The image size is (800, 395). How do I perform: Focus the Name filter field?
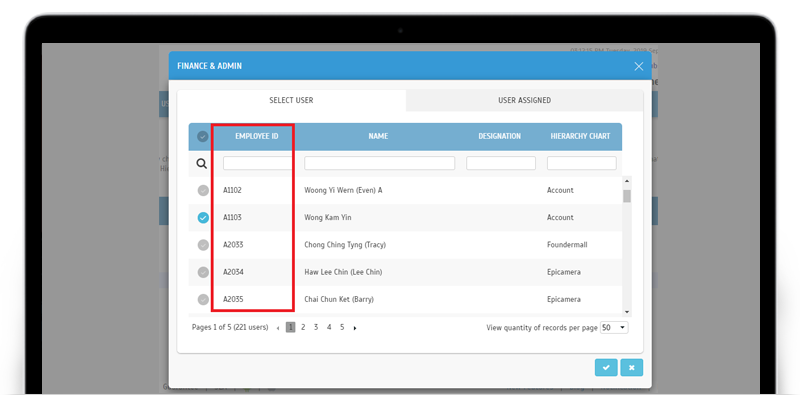point(380,163)
